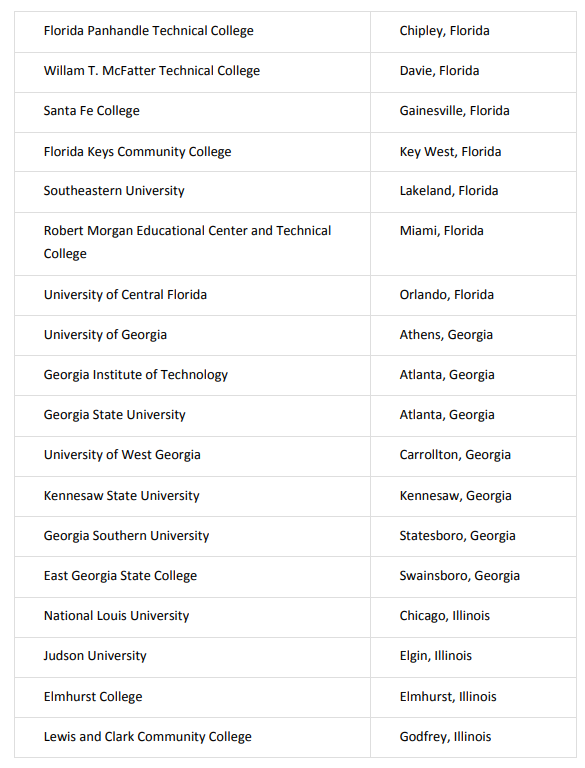The image size is (585, 768).
Task: Click the Santa Fe College row
Action: [295, 112]
